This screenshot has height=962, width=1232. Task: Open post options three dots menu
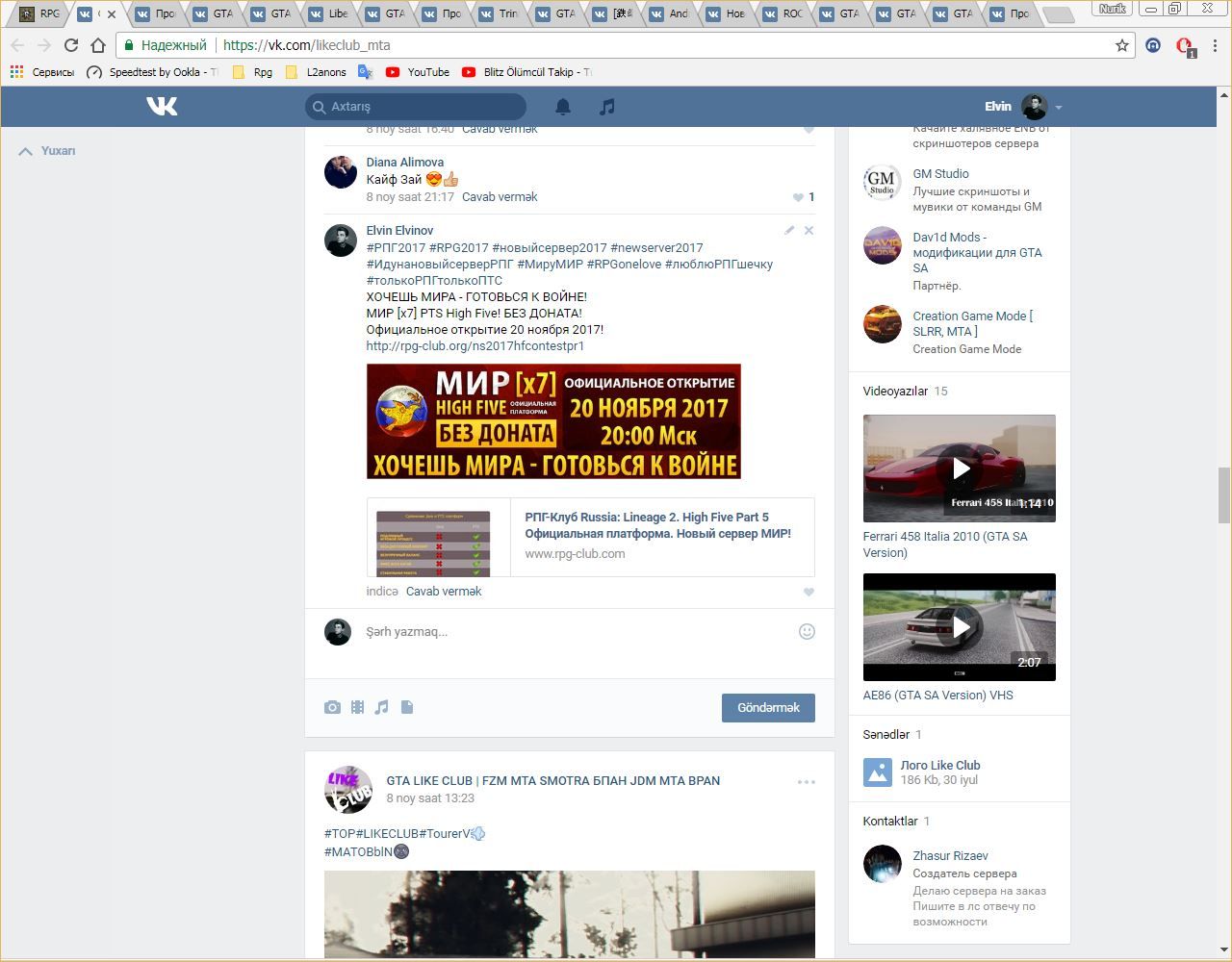pos(807,782)
